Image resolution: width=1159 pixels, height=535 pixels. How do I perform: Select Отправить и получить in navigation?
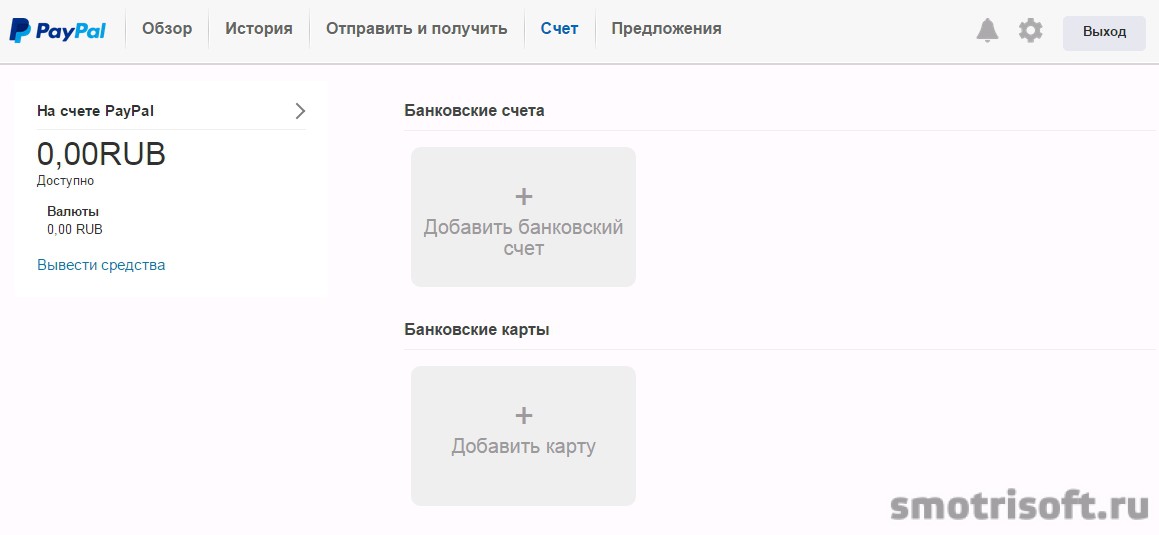coord(417,29)
